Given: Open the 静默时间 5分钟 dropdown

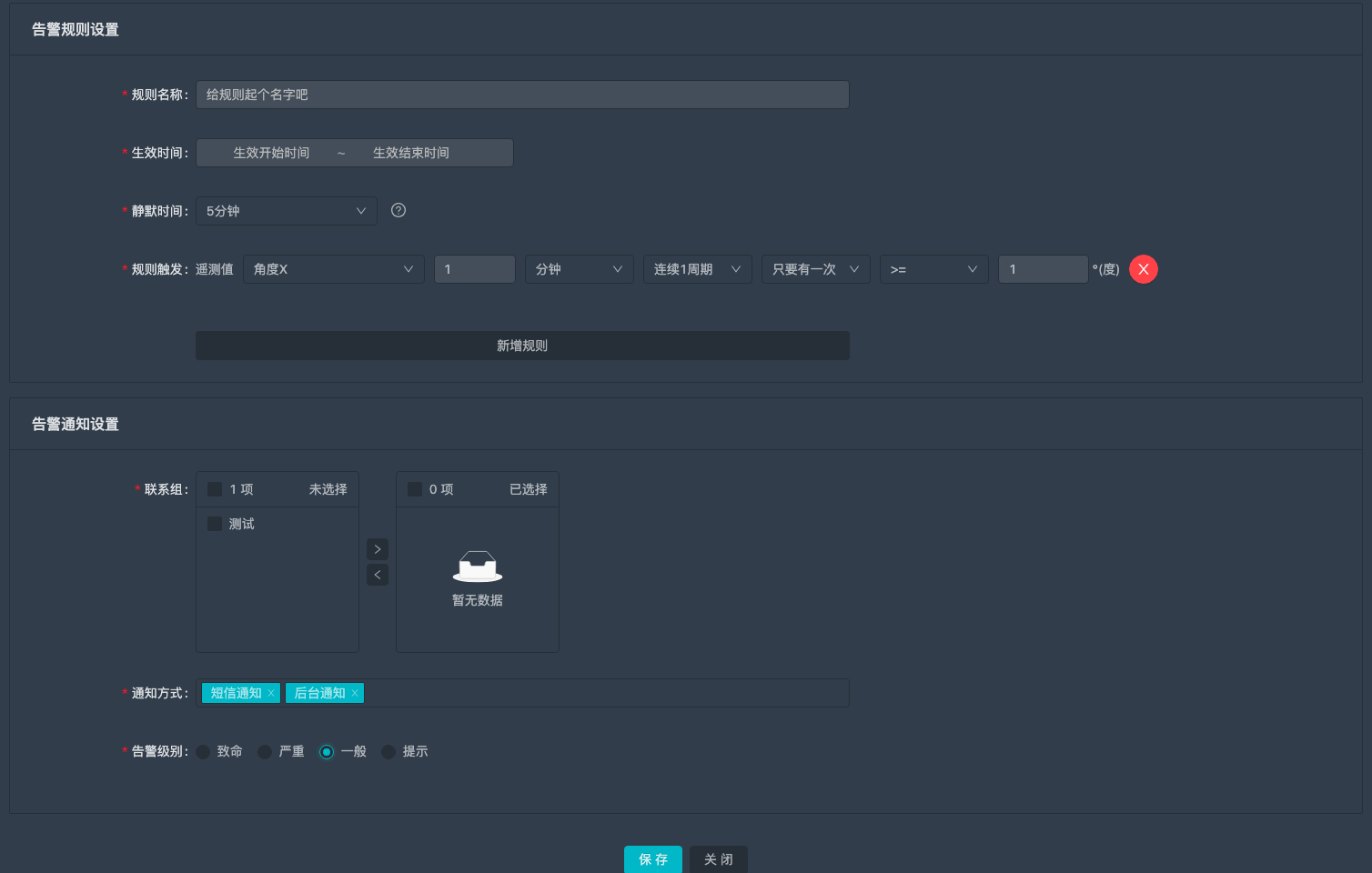Looking at the screenshot, I should point(287,211).
